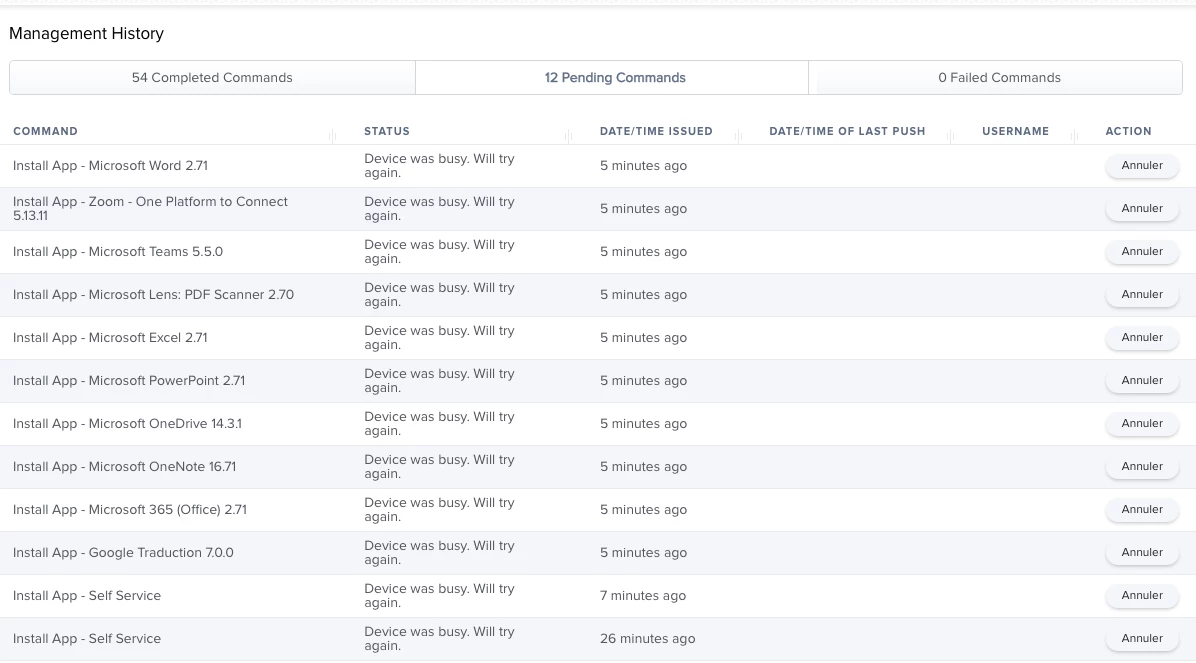Cancel the Microsoft Teams 5.5.0 install
This screenshot has width=1196, height=663.
tap(1142, 251)
